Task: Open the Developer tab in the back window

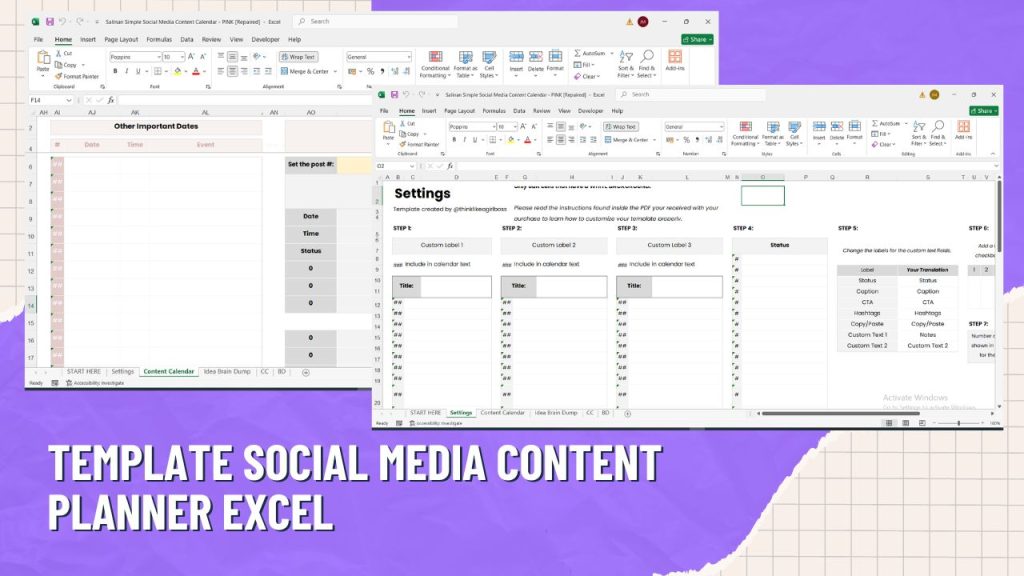Action: tap(265, 39)
